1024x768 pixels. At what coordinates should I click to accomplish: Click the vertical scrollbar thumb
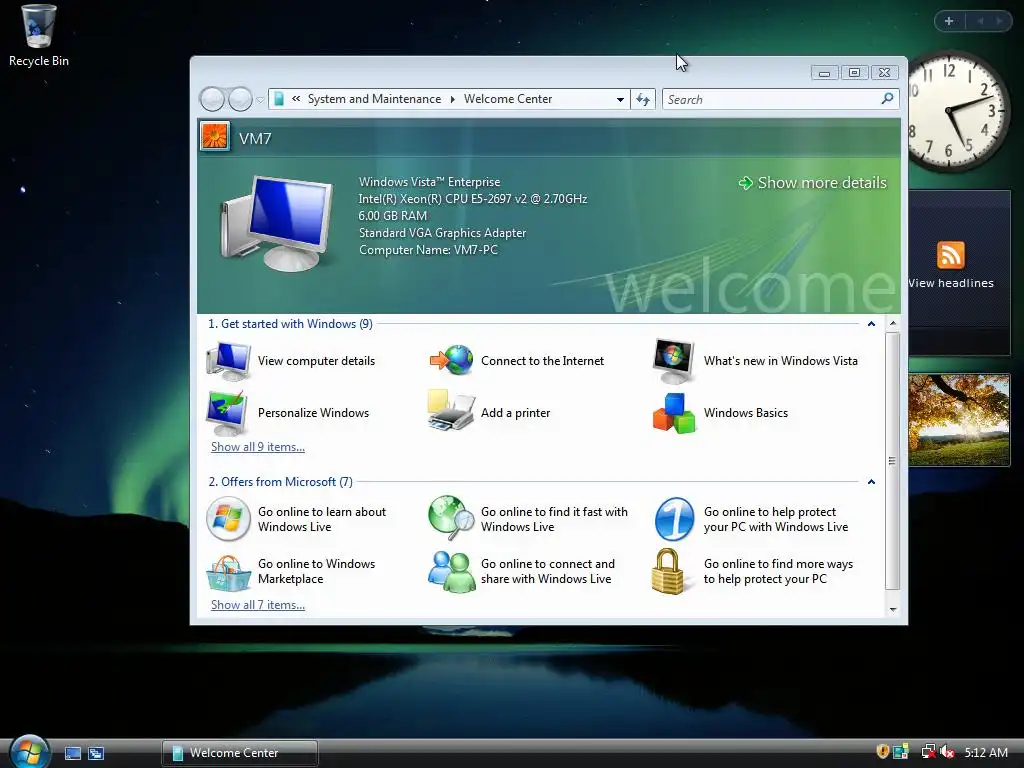pyautogui.click(x=893, y=461)
